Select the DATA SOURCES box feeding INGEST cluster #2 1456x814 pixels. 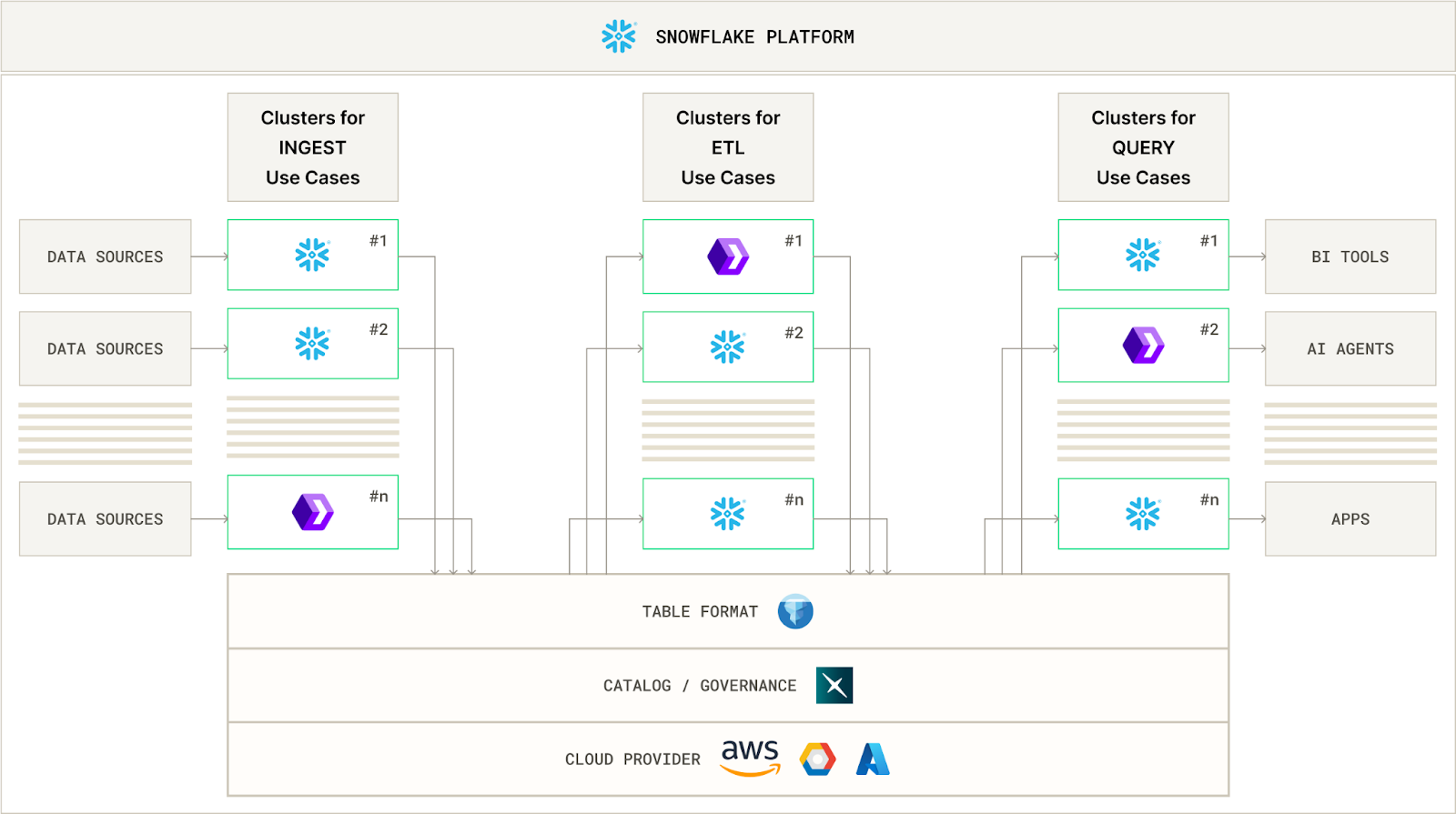pyautogui.click(x=106, y=348)
